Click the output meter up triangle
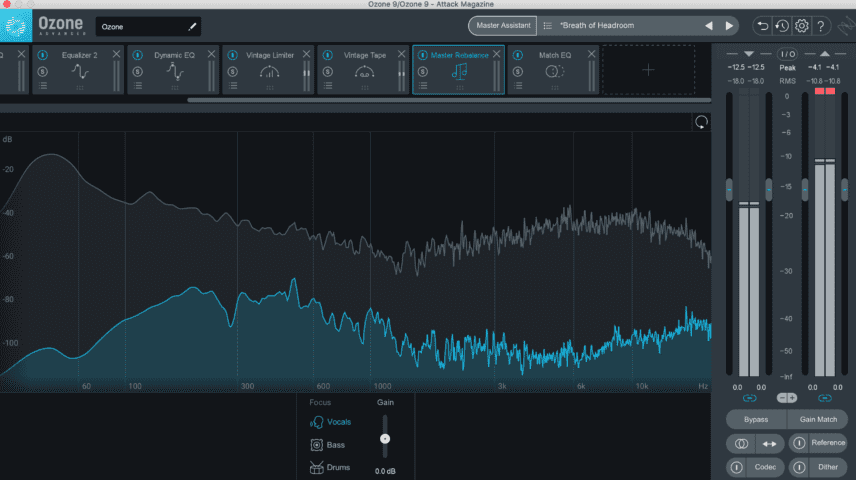 pyautogui.click(x=824, y=54)
